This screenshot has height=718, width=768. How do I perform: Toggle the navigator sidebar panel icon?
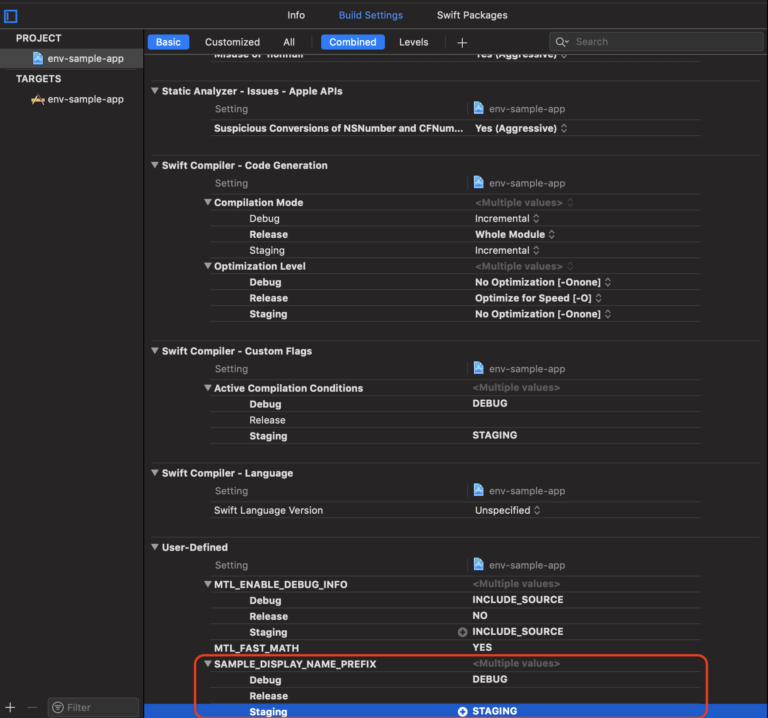[10, 16]
